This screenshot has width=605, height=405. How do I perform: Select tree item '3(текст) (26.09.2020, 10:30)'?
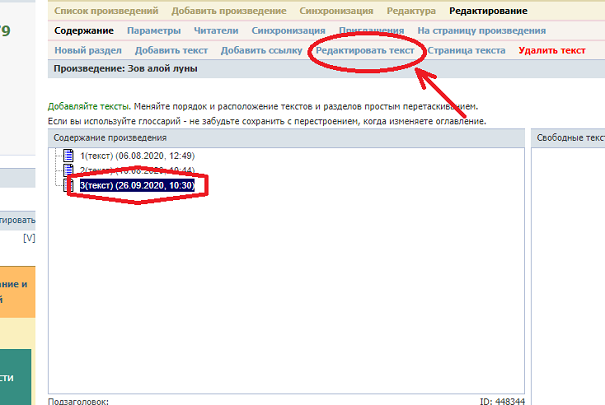143,185
